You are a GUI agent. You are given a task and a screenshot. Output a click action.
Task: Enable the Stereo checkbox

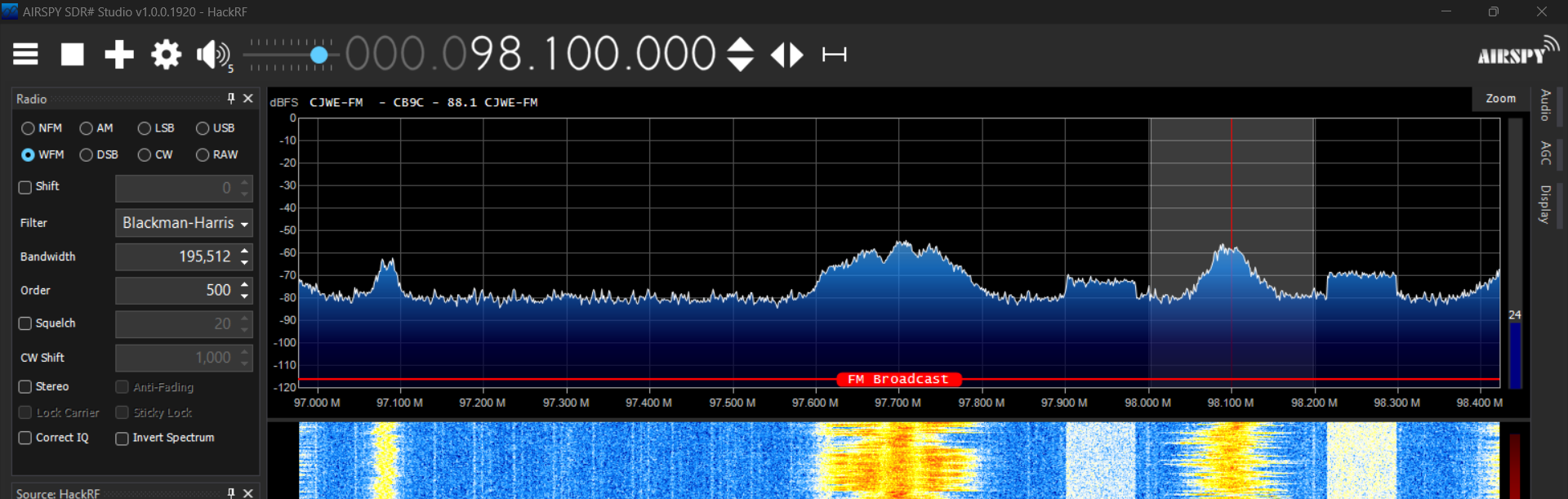[25, 386]
